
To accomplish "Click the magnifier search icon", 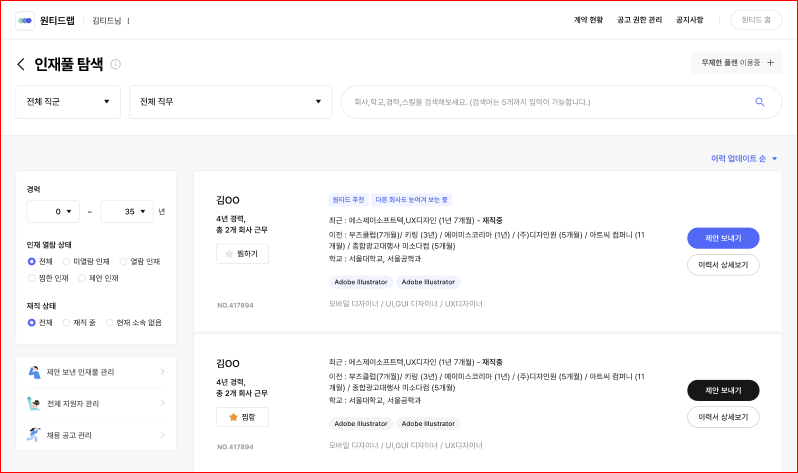I will point(759,101).
